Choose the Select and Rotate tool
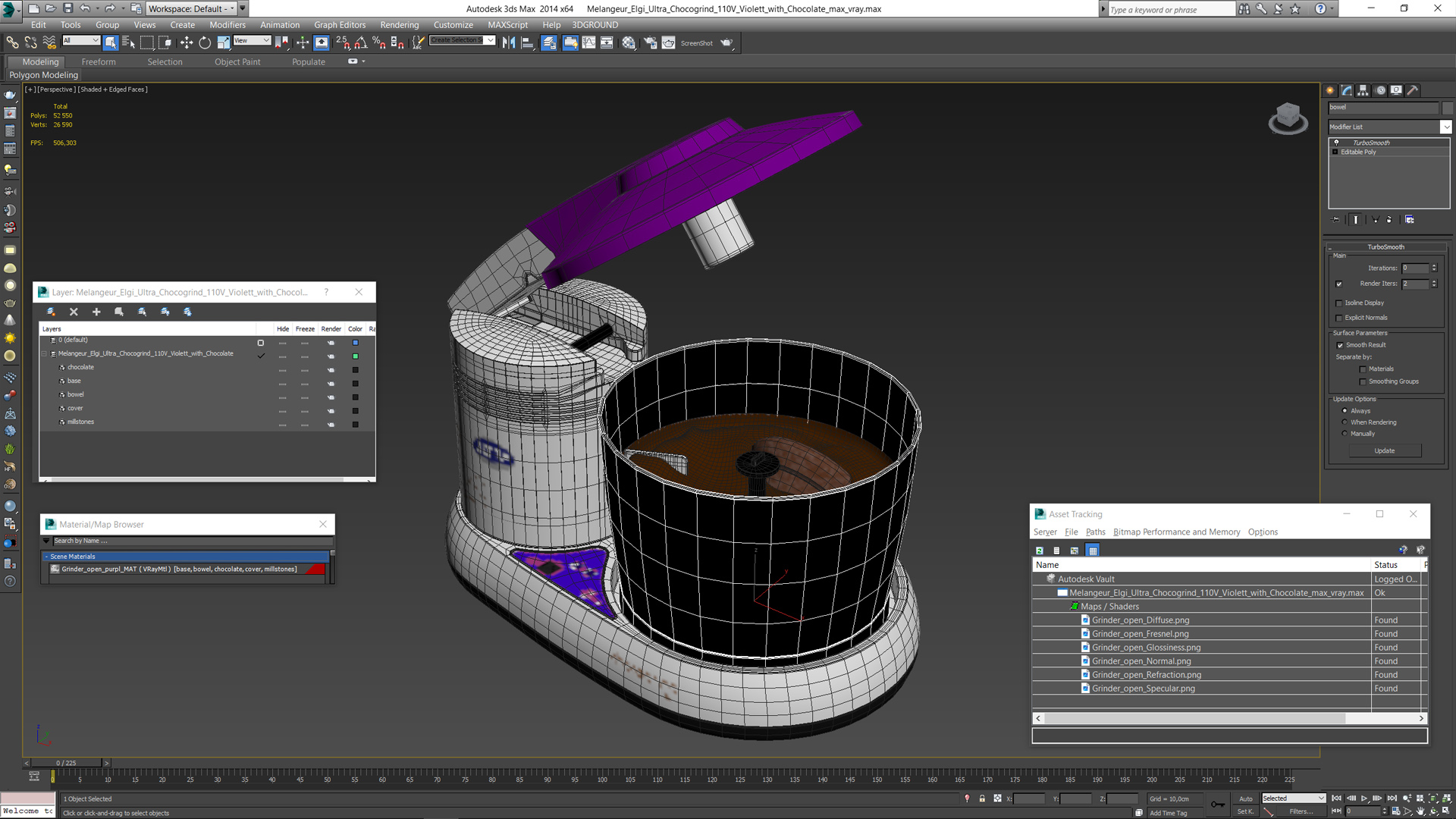Image resolution: width=1456 pixels, height=819 pixels. tap(205, 42)
